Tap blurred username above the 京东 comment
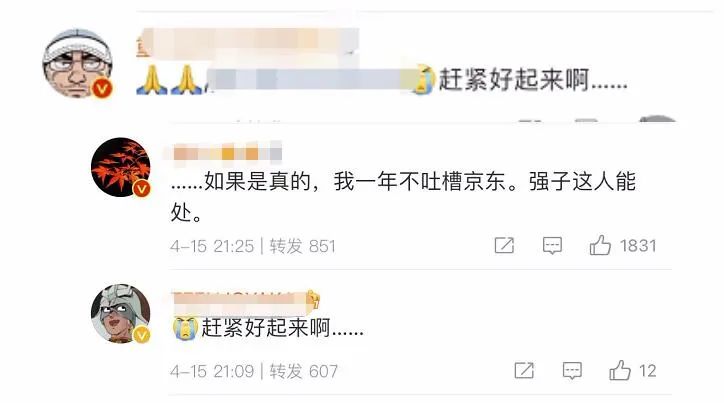The image size is (724, 403). 227,153
